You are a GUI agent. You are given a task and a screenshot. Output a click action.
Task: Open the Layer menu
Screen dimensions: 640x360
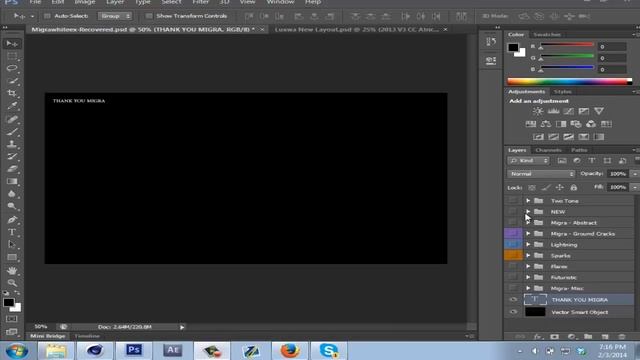[115, 2]
